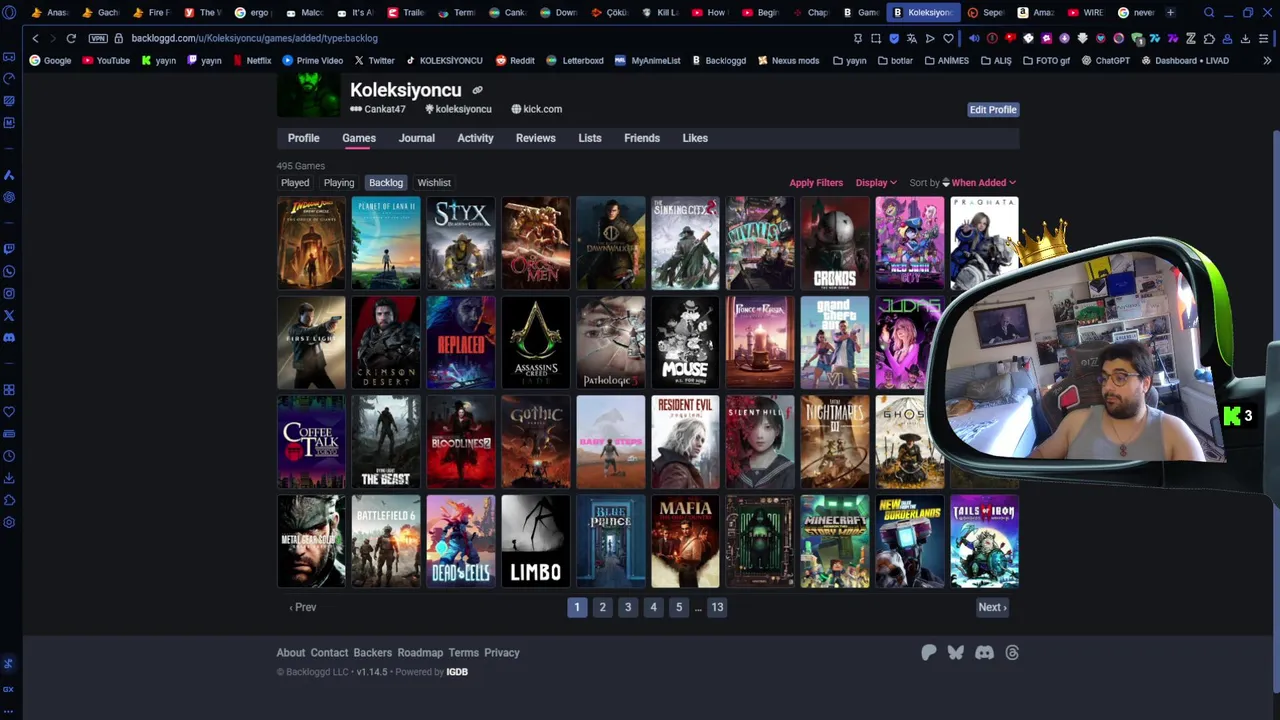Open the When Added sort dropdown
Image resolution: width=1280 pixels, height=720 pixels.
tap(983, 183)
